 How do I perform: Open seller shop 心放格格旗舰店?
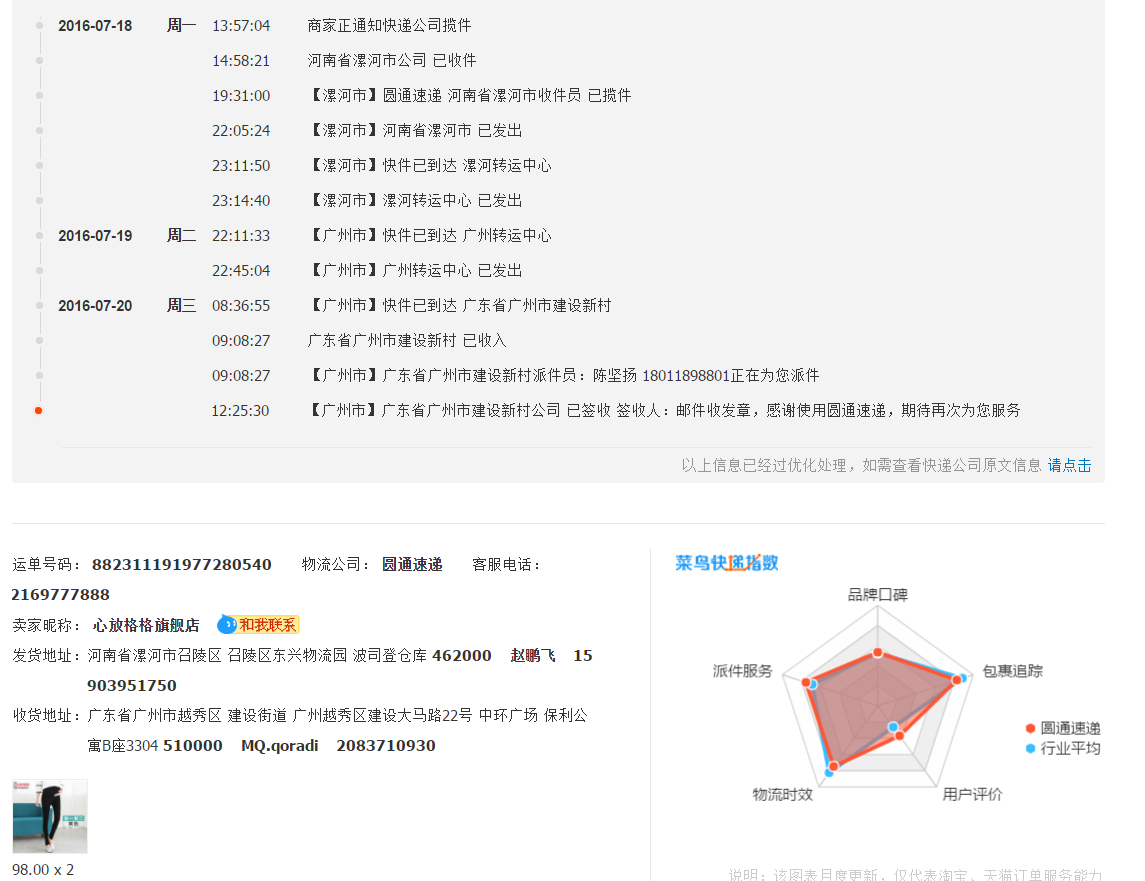(x=146, y=625)
